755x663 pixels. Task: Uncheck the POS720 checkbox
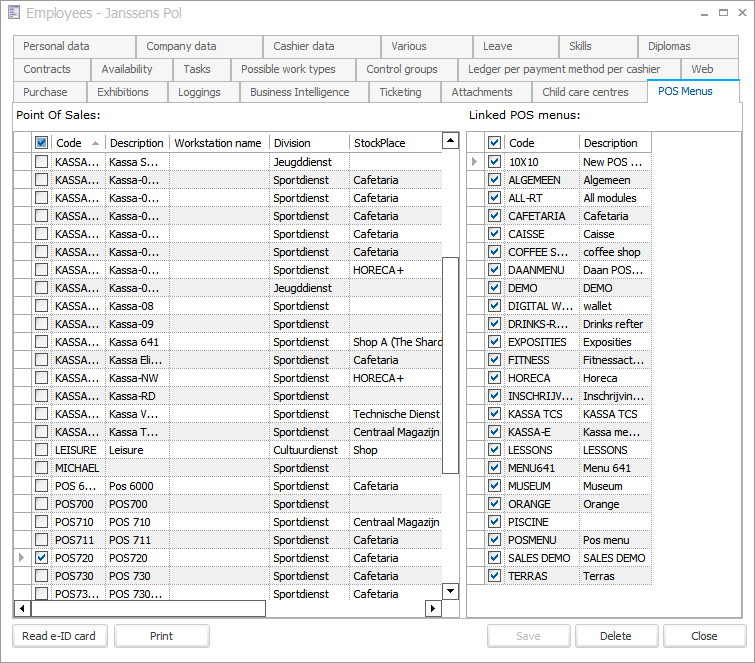click(41, 557)
